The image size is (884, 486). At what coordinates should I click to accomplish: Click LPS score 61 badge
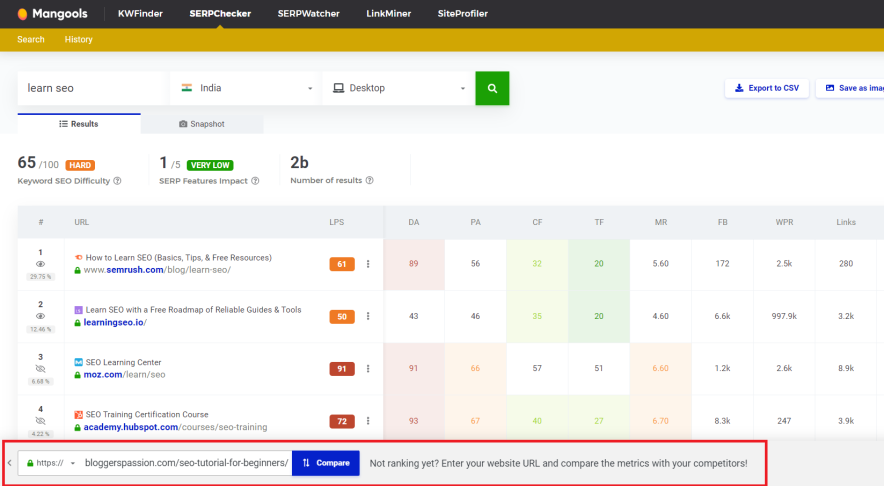pos(342,264)
